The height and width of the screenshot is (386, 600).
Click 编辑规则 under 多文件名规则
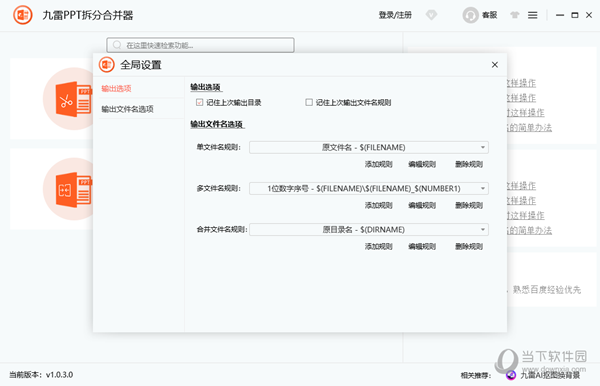[x=422, y=205]
